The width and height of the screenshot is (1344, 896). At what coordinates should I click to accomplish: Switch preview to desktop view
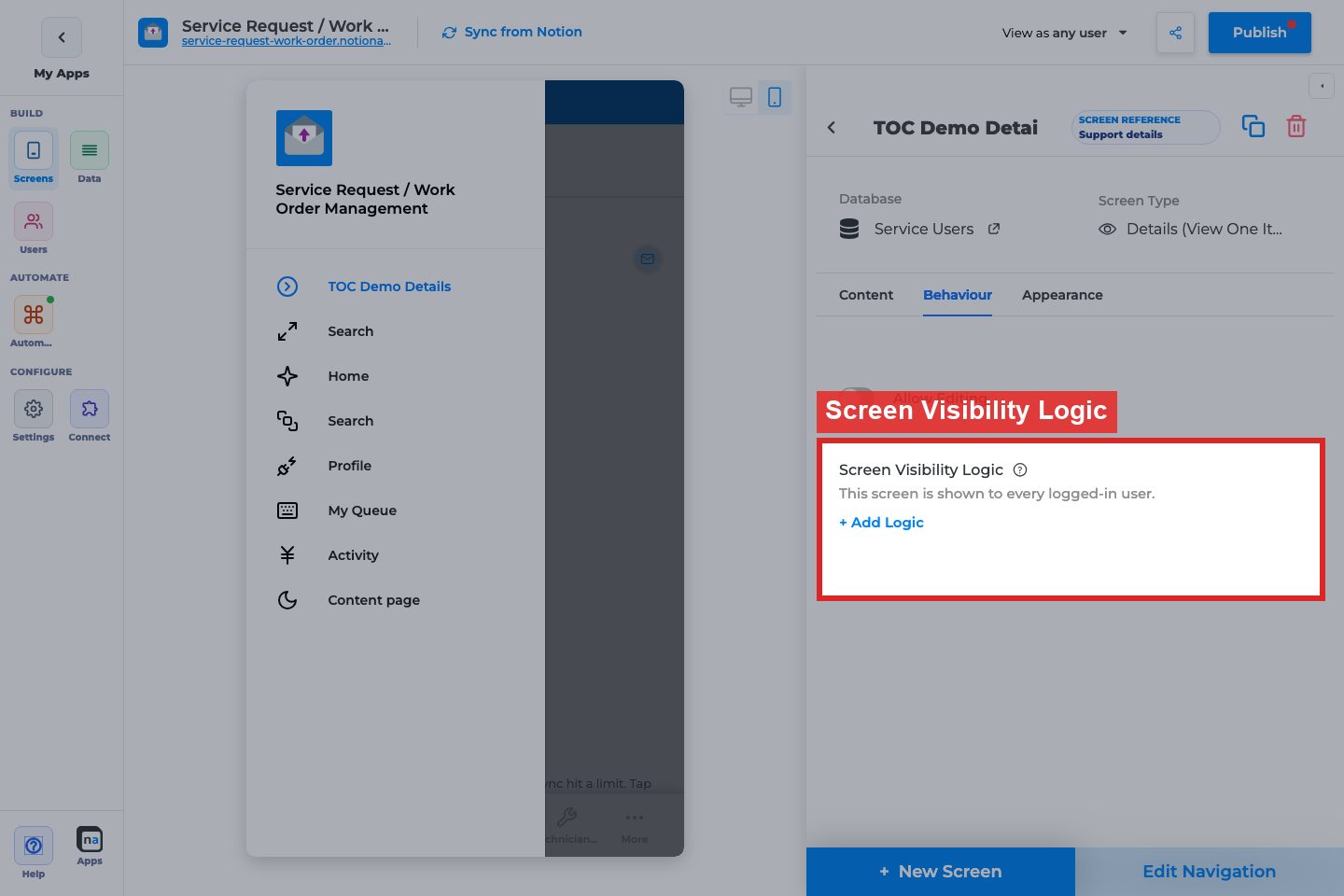pos(741,97)
